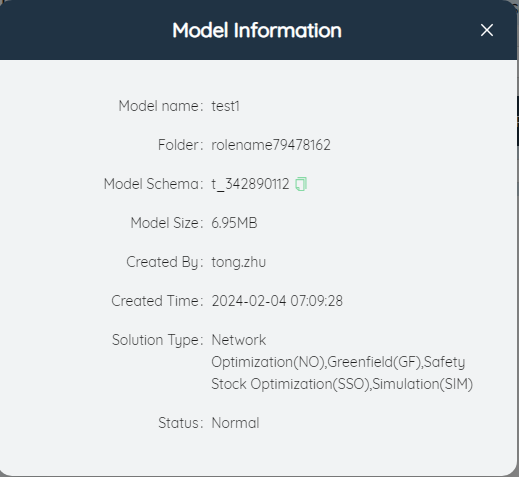Select the model name test1
519x477 pixels.
tap(225, 106)
